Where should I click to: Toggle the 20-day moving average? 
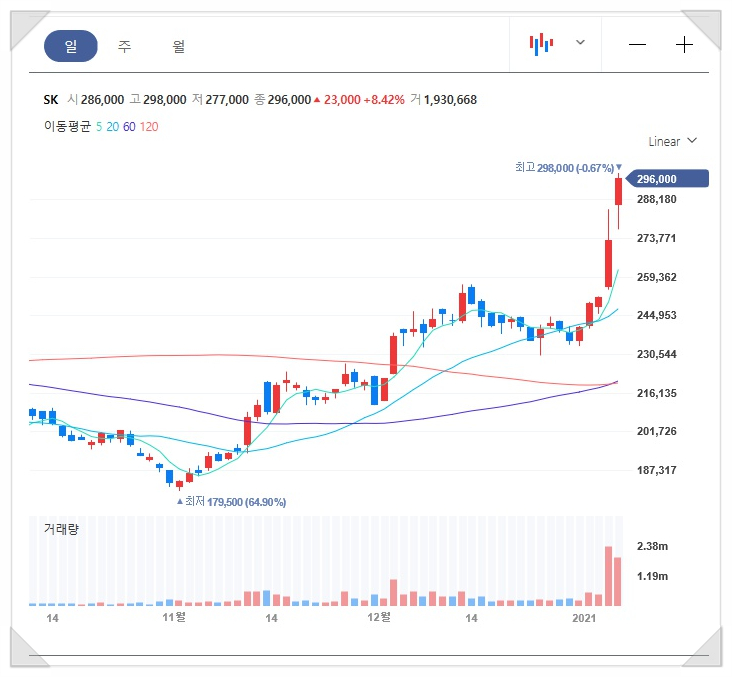coord(113,127)
